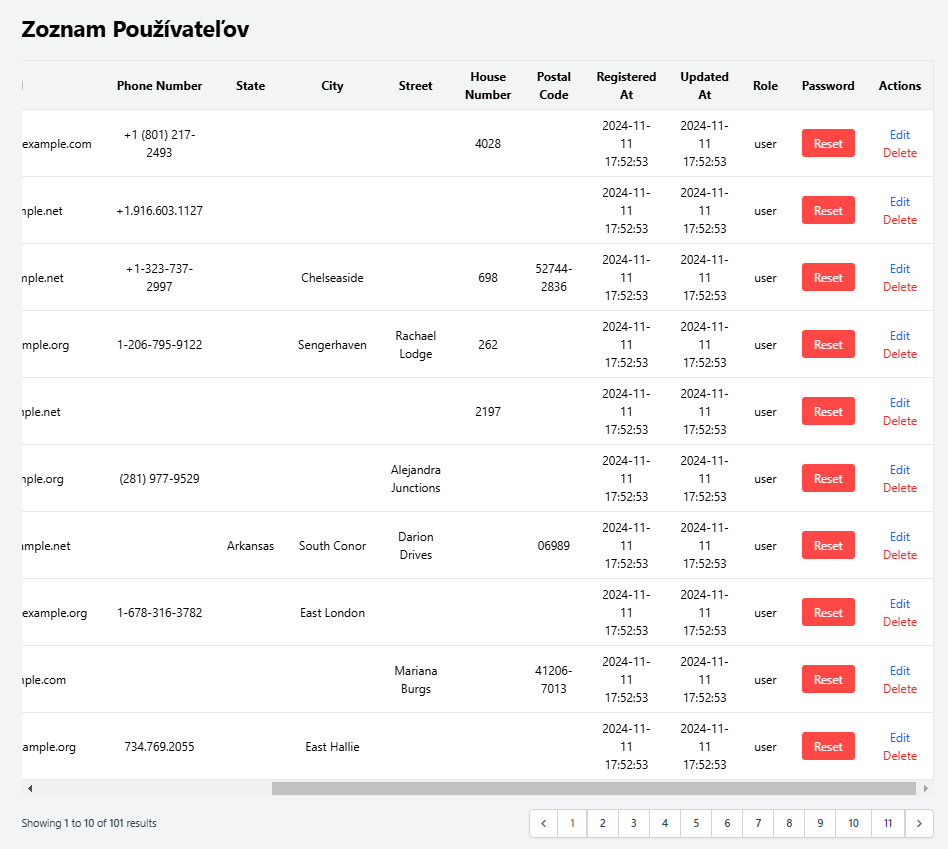The height and width of the screenshot is (849, 948).
Task: Delete the East Hallie user
Action: pos(899,756)
